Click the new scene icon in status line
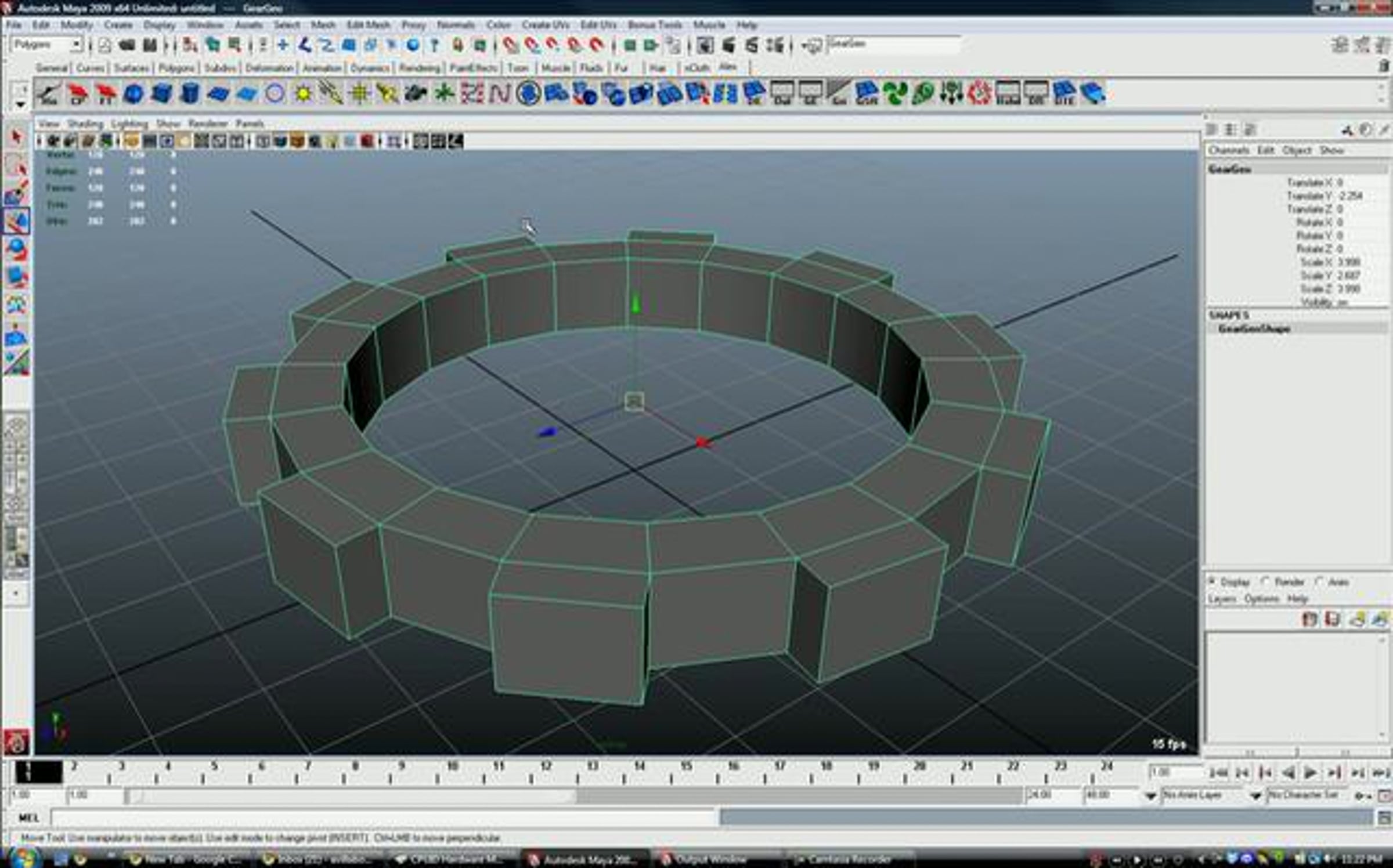 pyautogui.click(x=104, y=45)
